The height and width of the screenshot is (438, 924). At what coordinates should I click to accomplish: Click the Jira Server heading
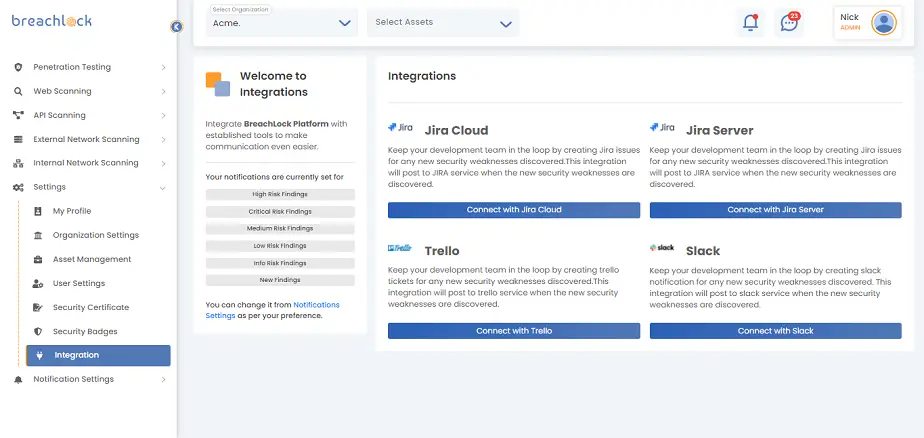(x=720, y=130)
